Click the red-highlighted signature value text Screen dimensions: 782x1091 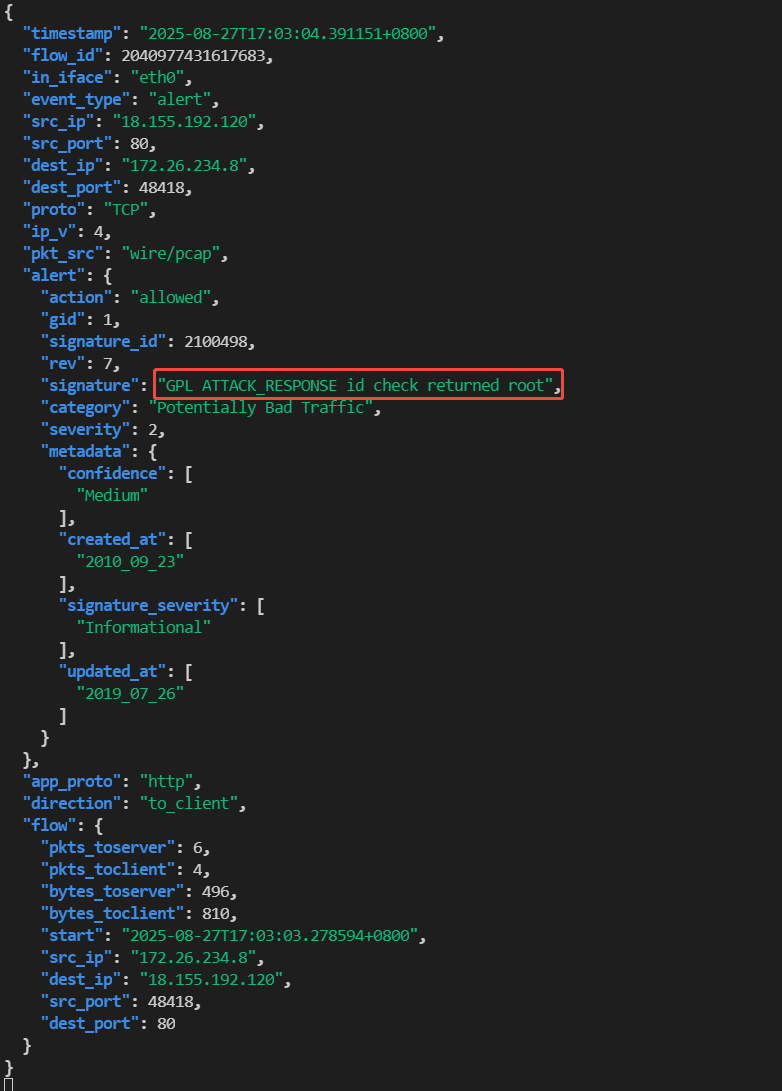tap(359, 385)
